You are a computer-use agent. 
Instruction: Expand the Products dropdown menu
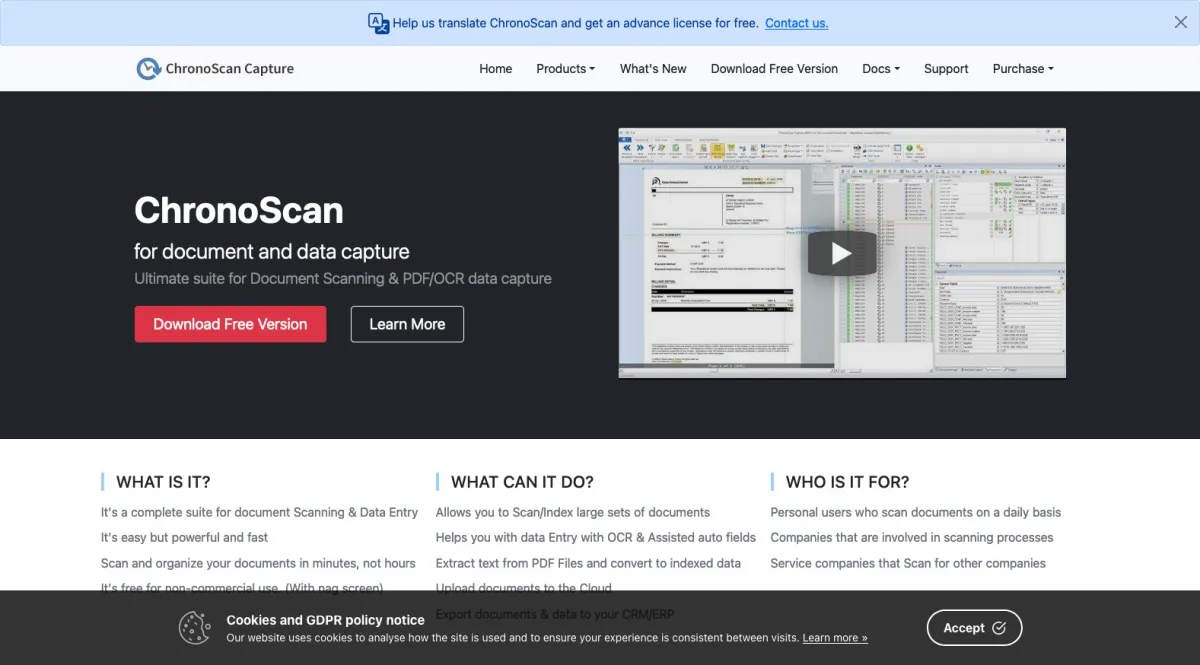(x=565, y=69)
